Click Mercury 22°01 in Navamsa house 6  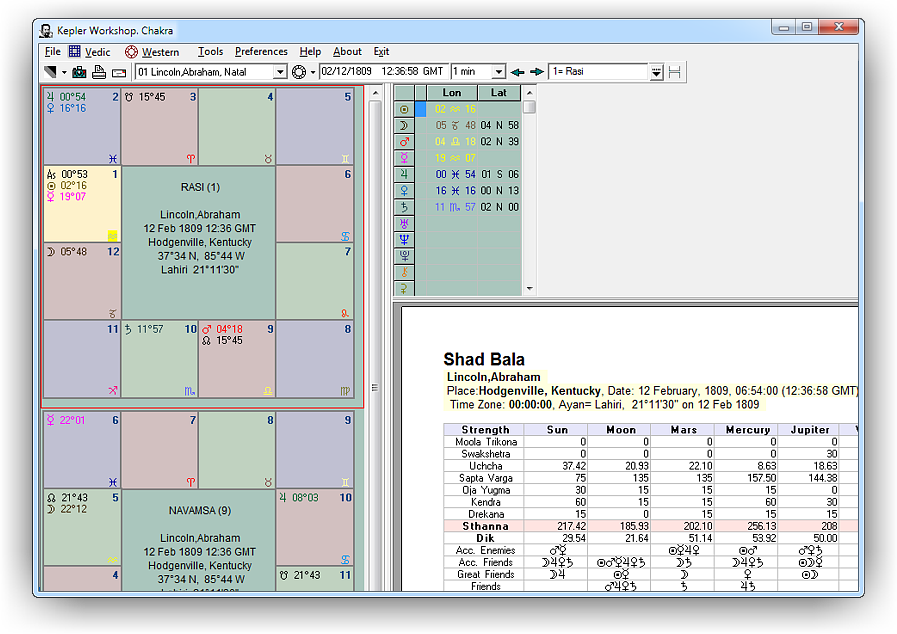(66, 421)
